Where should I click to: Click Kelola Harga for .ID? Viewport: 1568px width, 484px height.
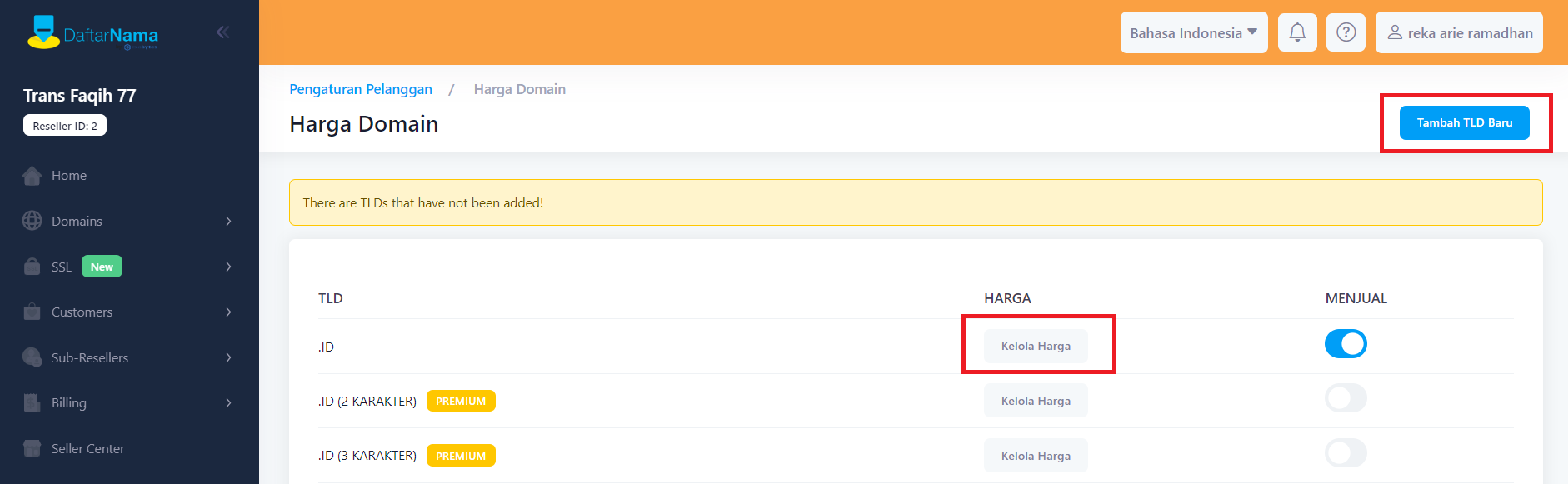[x=1036, y=346]
